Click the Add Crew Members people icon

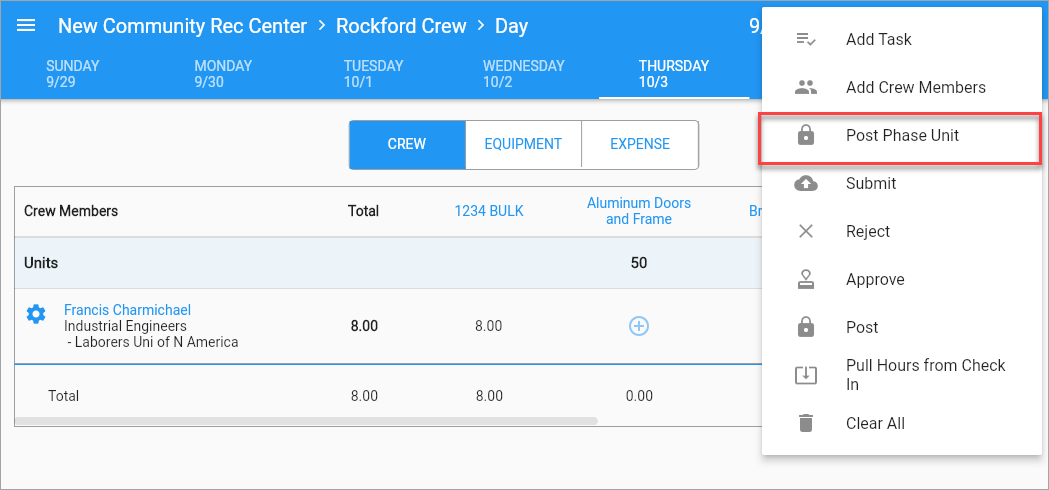[x=806, y=87]
